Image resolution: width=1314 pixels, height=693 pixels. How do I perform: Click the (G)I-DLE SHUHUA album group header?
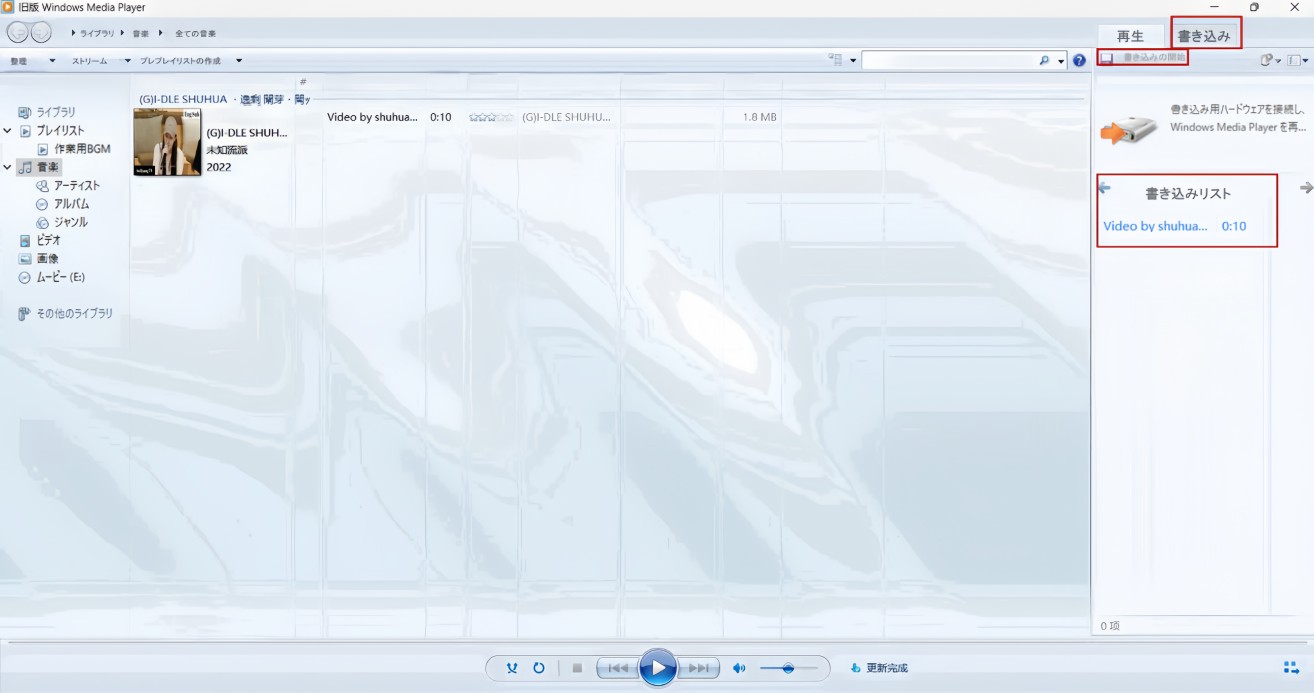tap(225, 99)
